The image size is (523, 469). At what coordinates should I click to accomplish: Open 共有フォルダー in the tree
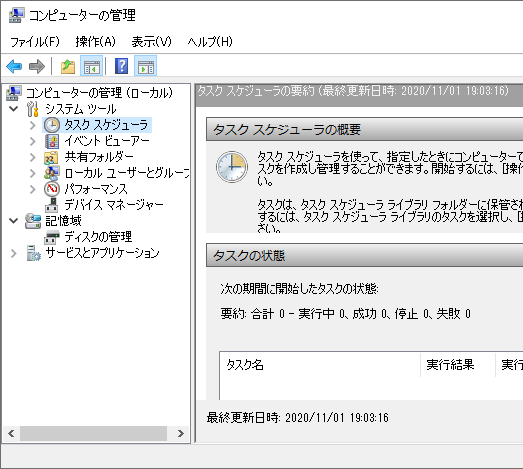pos(99,157)
